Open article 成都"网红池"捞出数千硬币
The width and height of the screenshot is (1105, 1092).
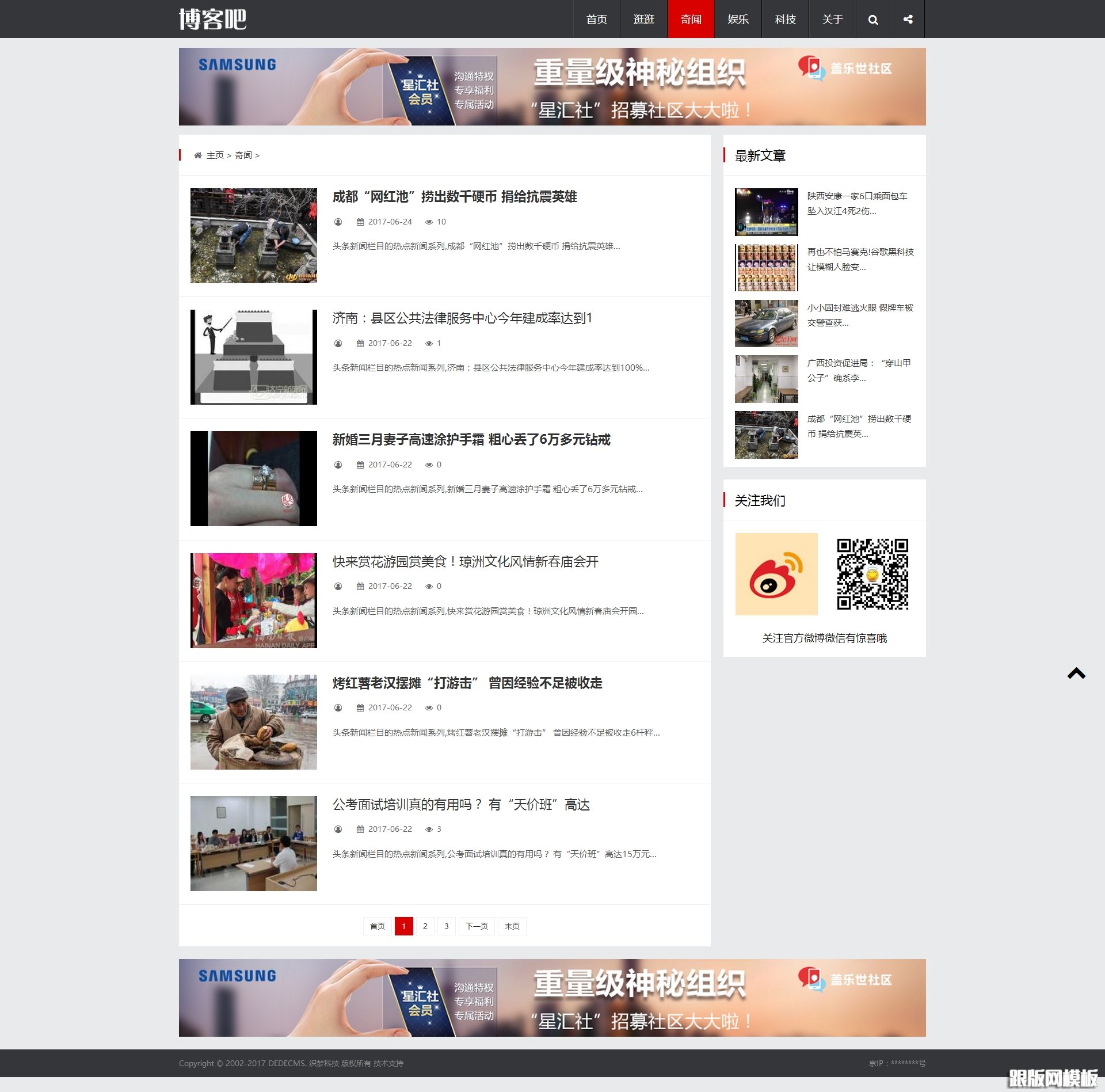click(x=455, y=197)
